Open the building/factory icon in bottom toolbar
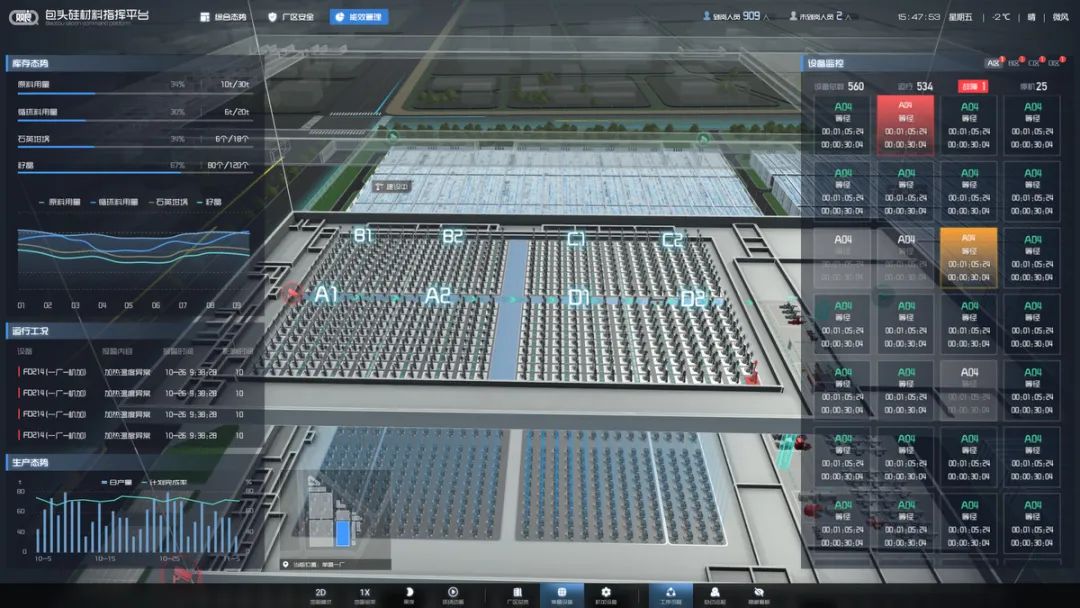This screenshot has height=608, width=1080. pos(517,593)
